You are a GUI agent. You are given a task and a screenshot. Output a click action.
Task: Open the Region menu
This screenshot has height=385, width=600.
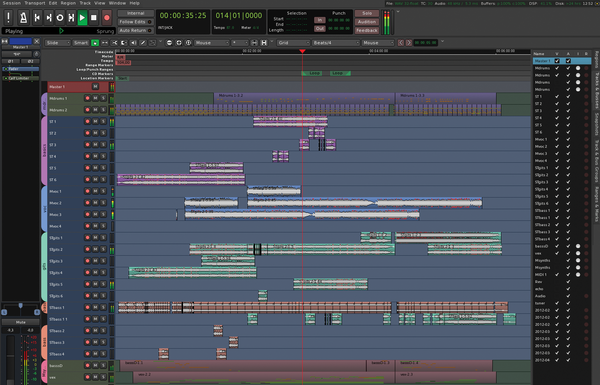point(68,3)
